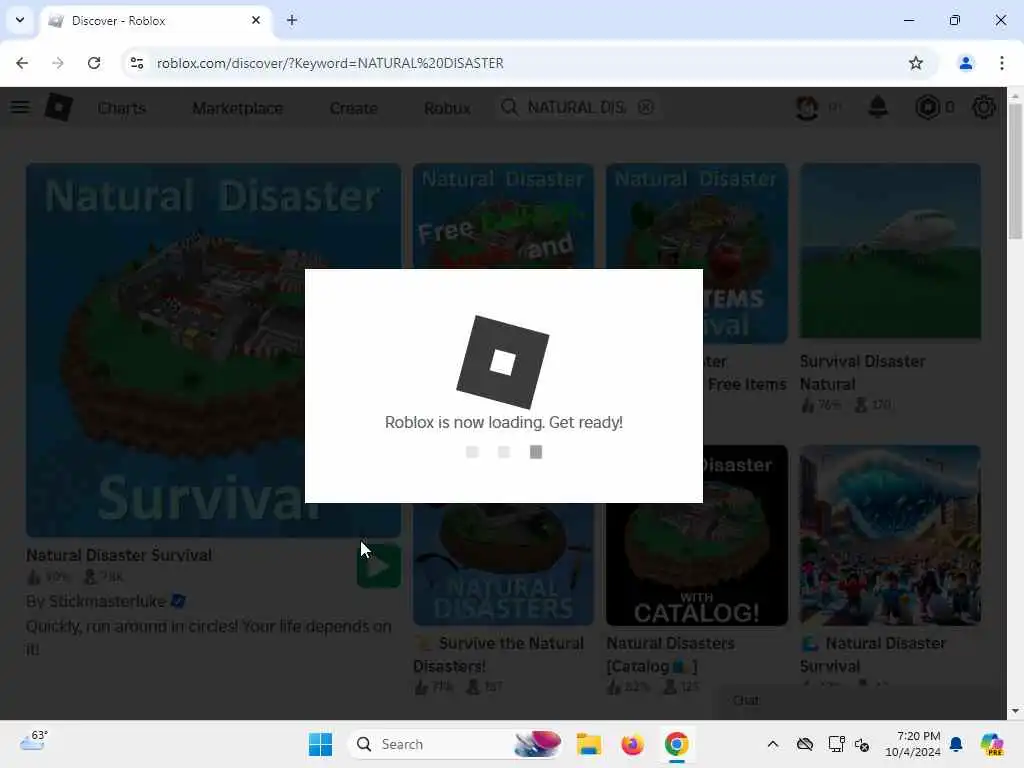The image size is (1024, 768).
Task: Reload the Roblox page
Action: [x=94, y=63]
